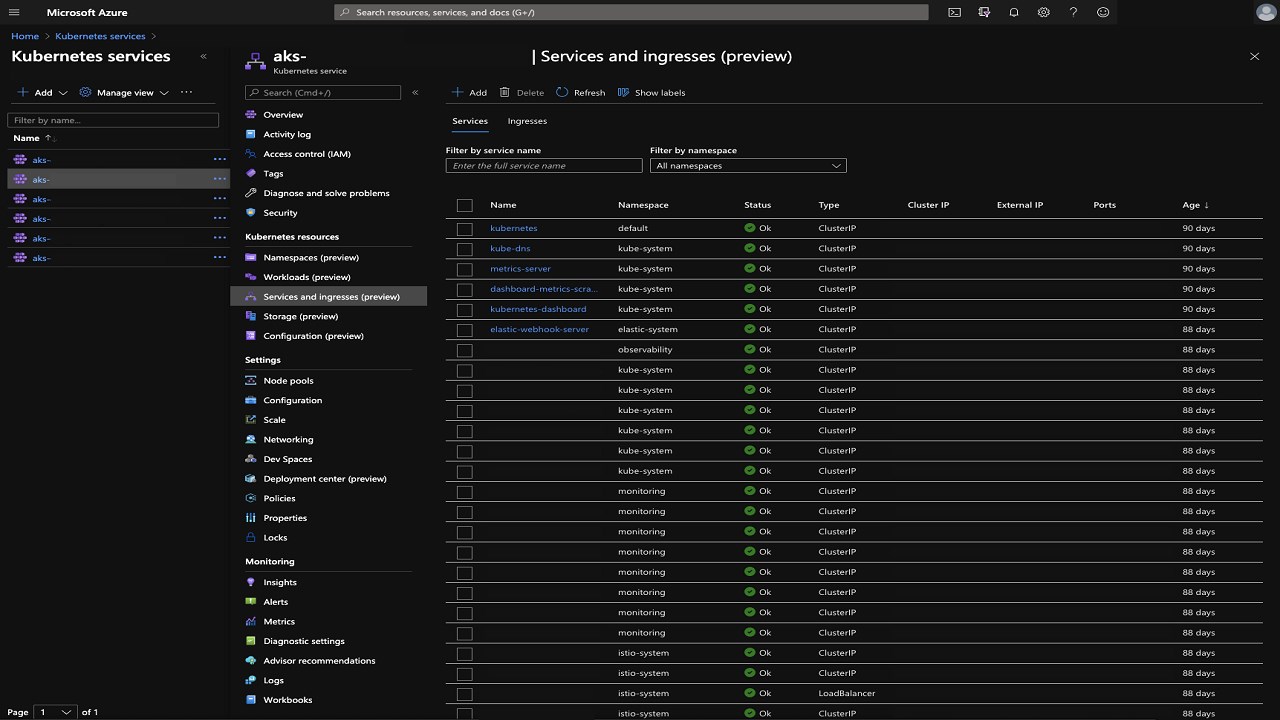
Task: Open Namespaces (preview)
Action: [x=311, y=257]
